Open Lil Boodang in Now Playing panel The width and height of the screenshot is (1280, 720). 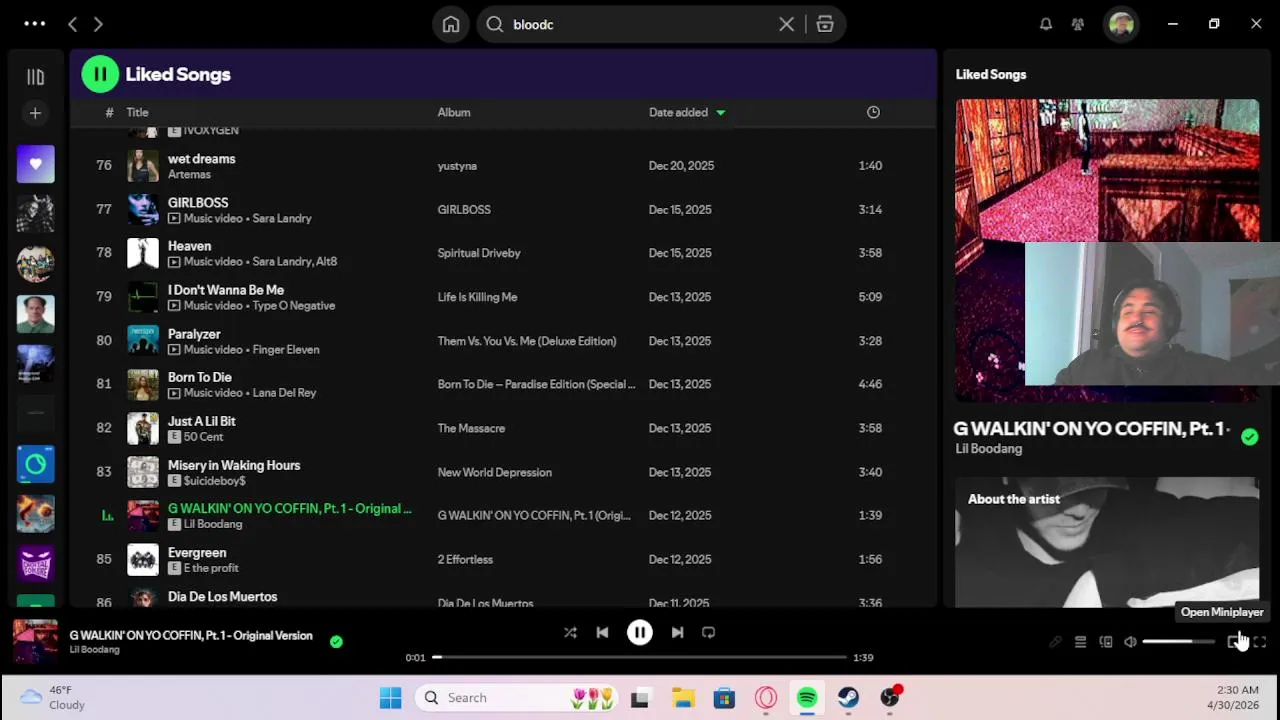click(988, 449)
